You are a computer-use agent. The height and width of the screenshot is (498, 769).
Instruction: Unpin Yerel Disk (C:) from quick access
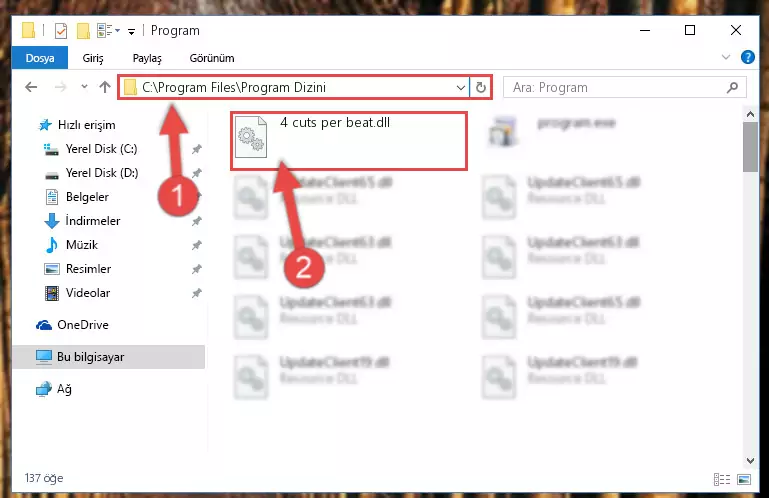pyautogui.click(x=197, y=149)
